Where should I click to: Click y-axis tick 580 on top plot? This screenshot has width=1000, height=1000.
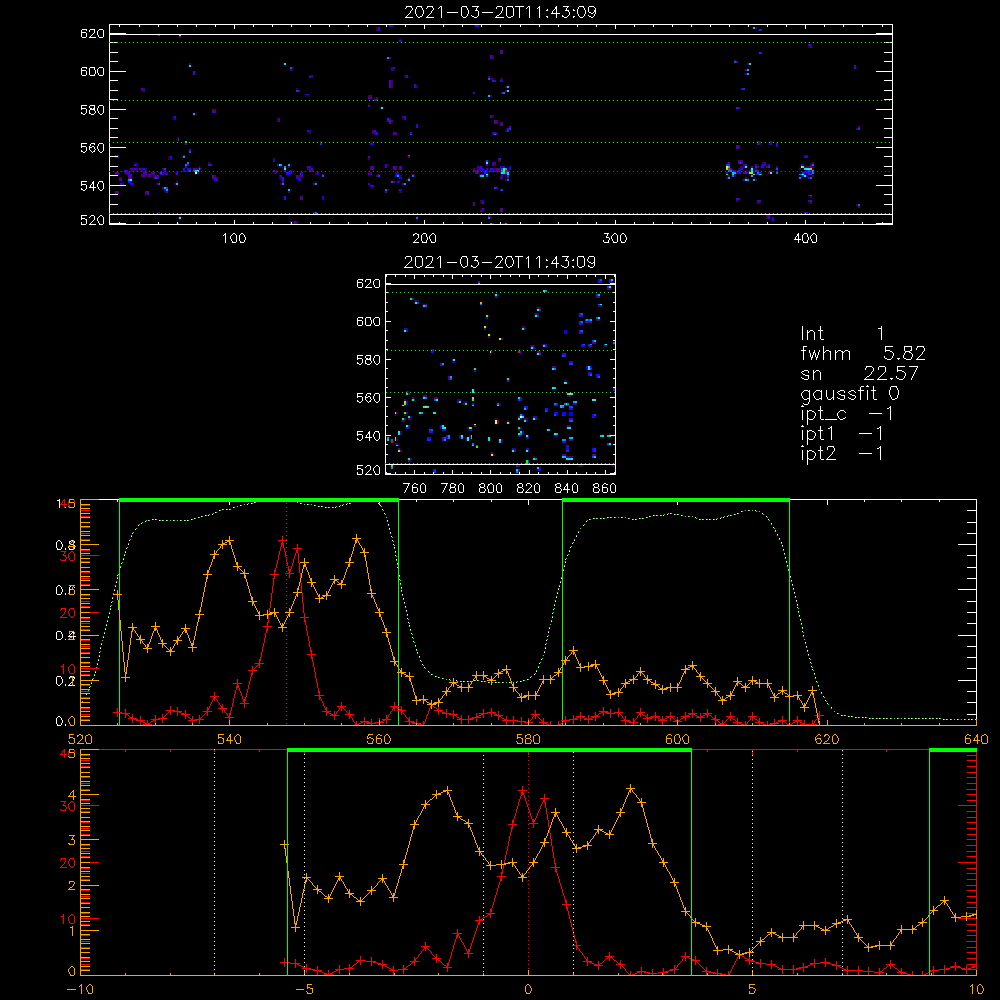[92, 110]
